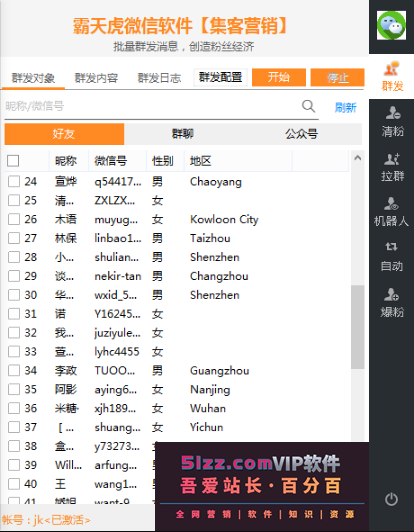The height and width of the screenshot is (532, 414).
Task: Check the box for row 40 王
Action: click(x=14, y=484)
